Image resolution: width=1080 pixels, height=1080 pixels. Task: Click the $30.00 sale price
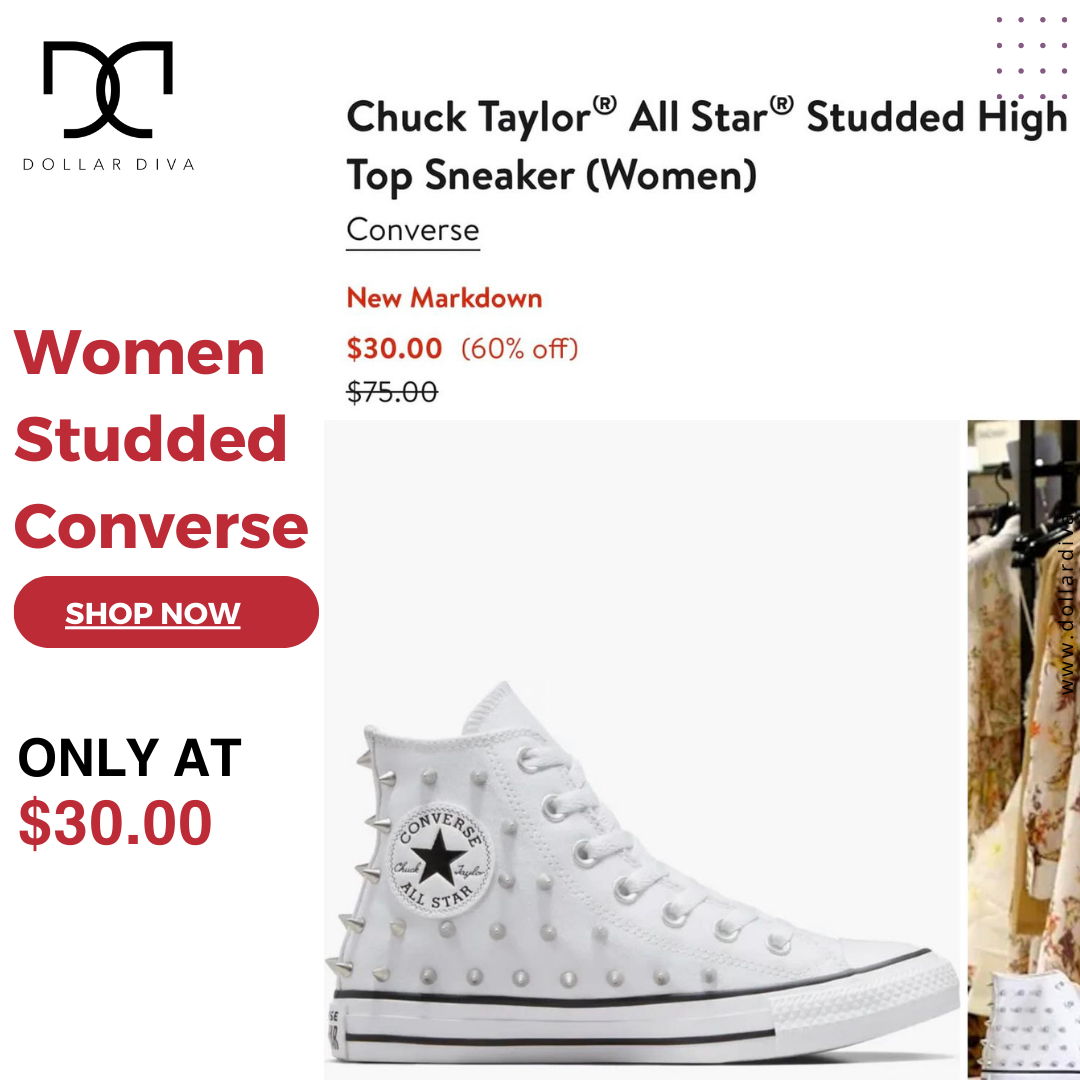[394, 349]
